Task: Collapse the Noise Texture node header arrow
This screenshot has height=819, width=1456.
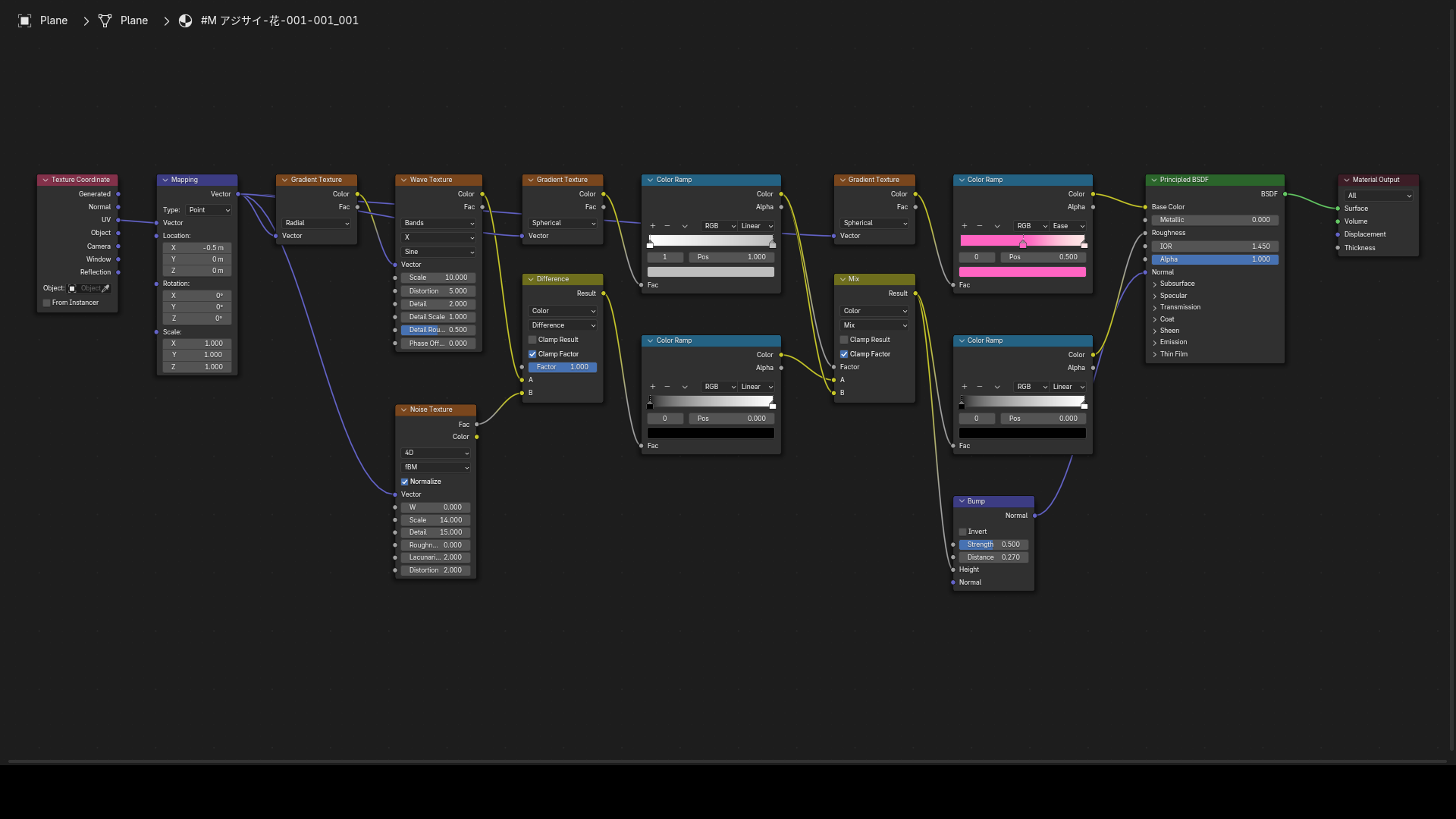Action: pos(403,409)
